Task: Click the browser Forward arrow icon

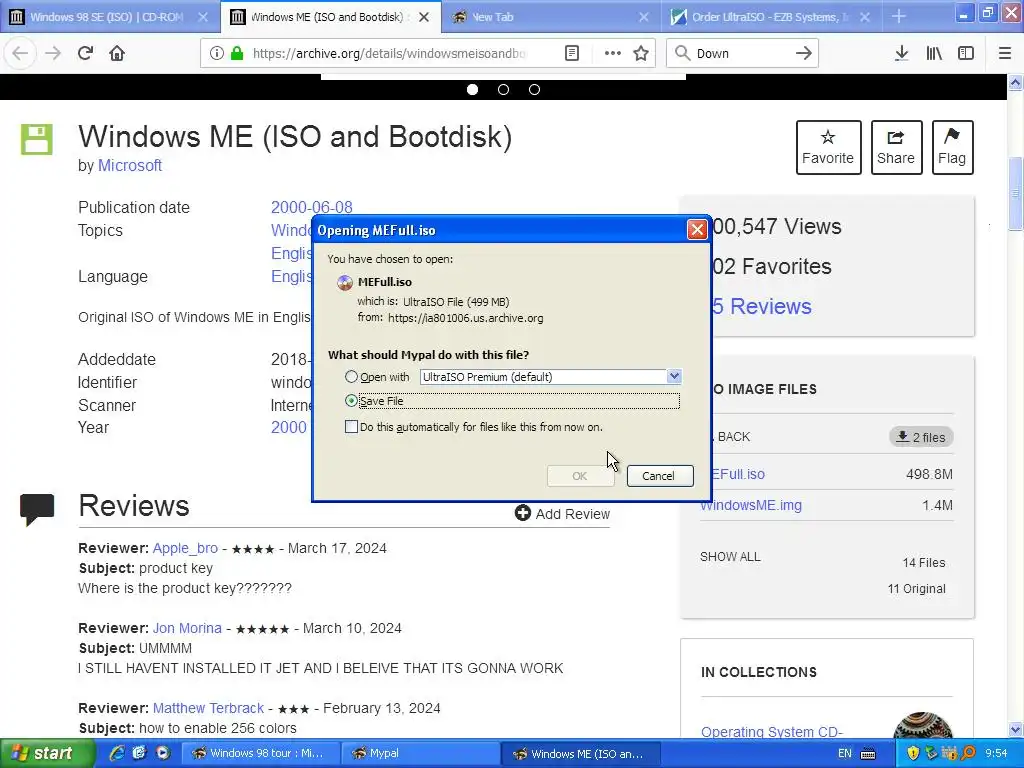Action: coord(53,54)
